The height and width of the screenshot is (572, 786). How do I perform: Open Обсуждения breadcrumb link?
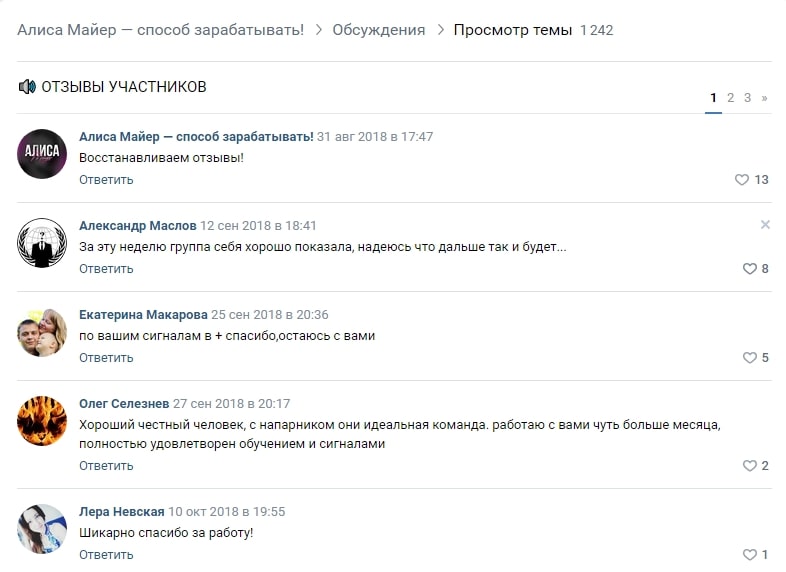point(378,30)
